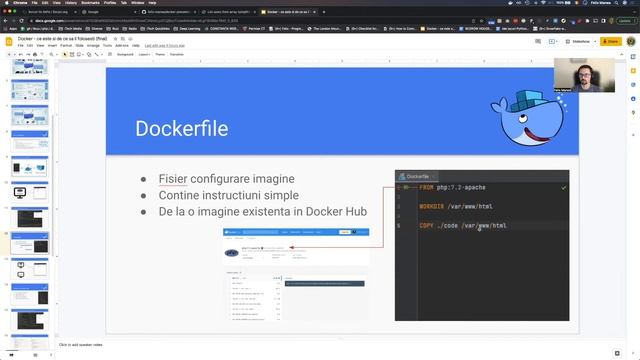Open the Bookmarks menu in macOS menu bar
The width and height of the screenshot is (640, 360).
point(90,3)
